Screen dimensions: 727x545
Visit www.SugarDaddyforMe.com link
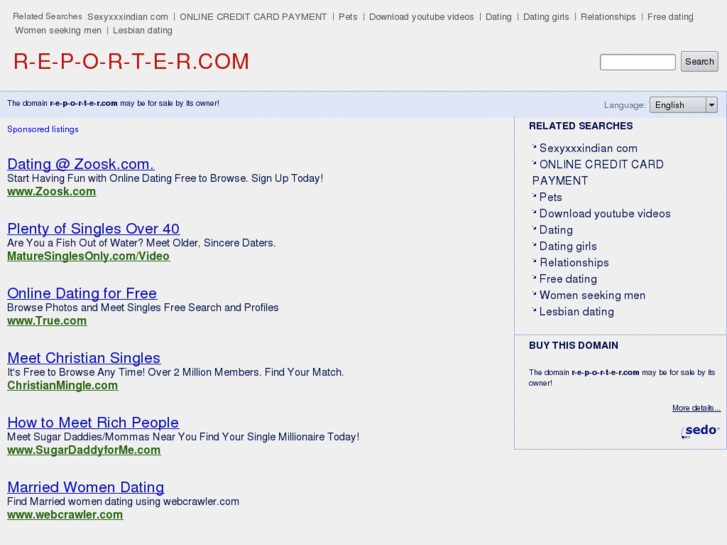(x=84, y=450)
